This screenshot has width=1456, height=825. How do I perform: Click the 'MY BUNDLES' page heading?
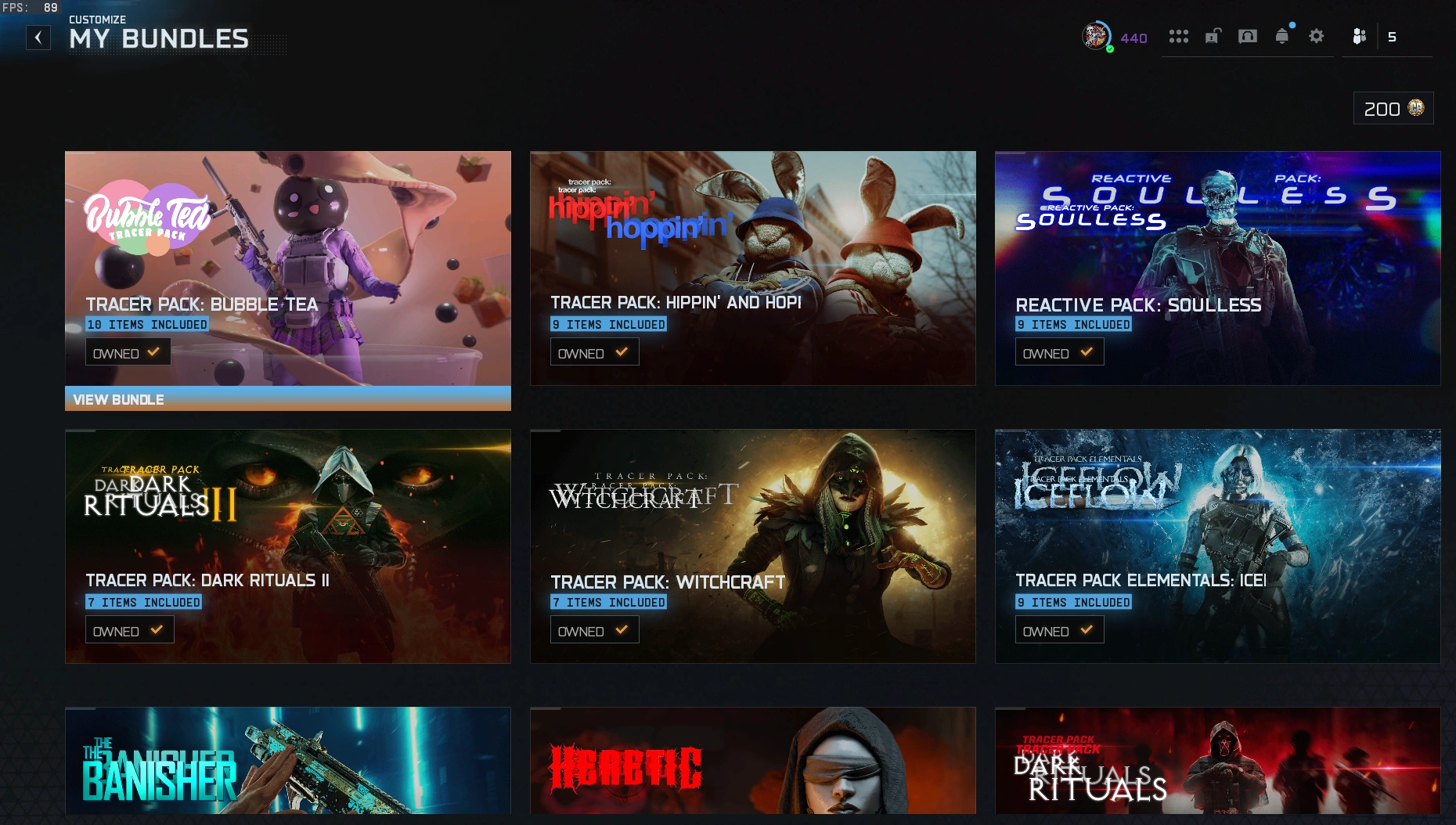coord(159,38)
